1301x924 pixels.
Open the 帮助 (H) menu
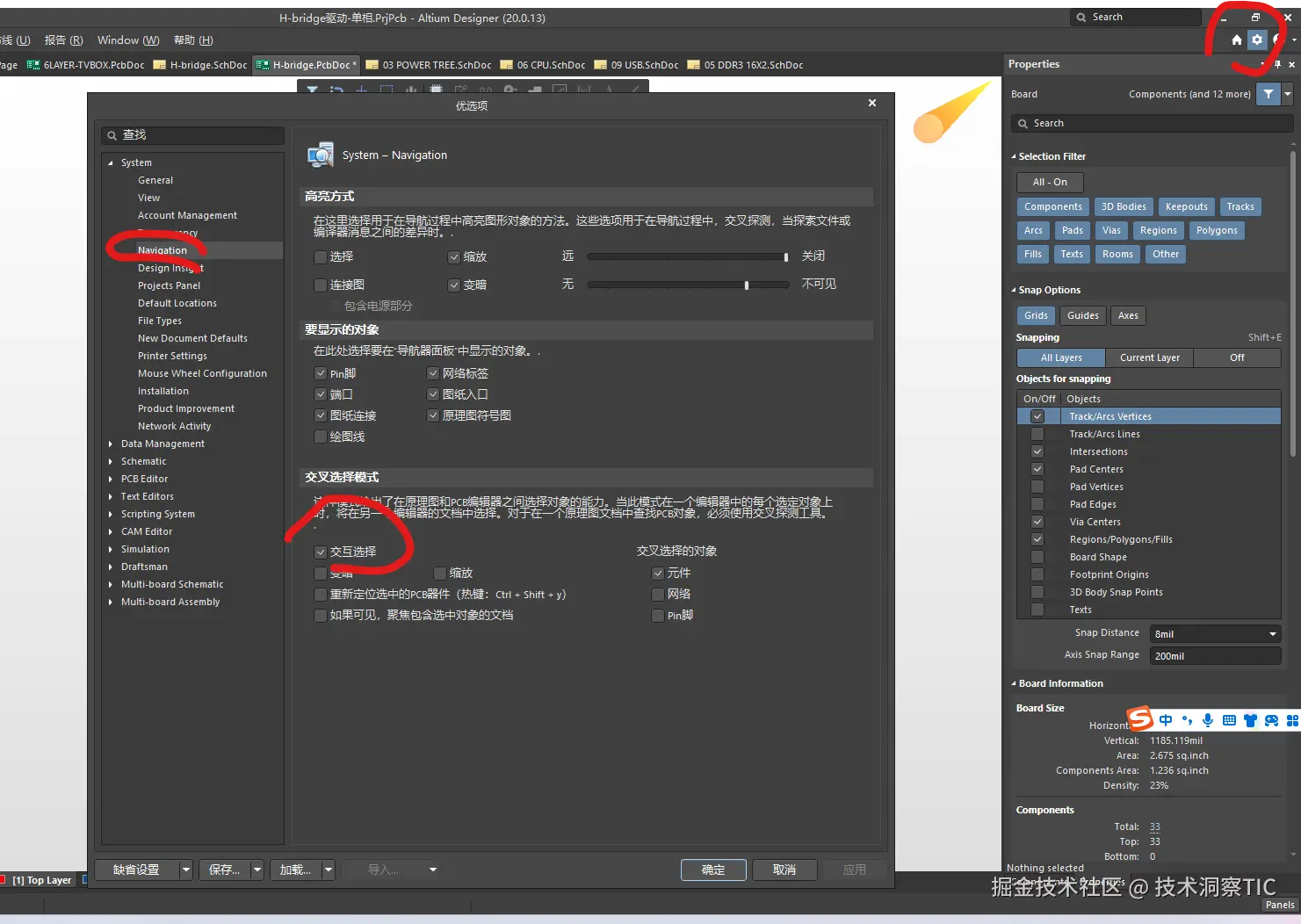pyautogui.click(x=193, y=40)
